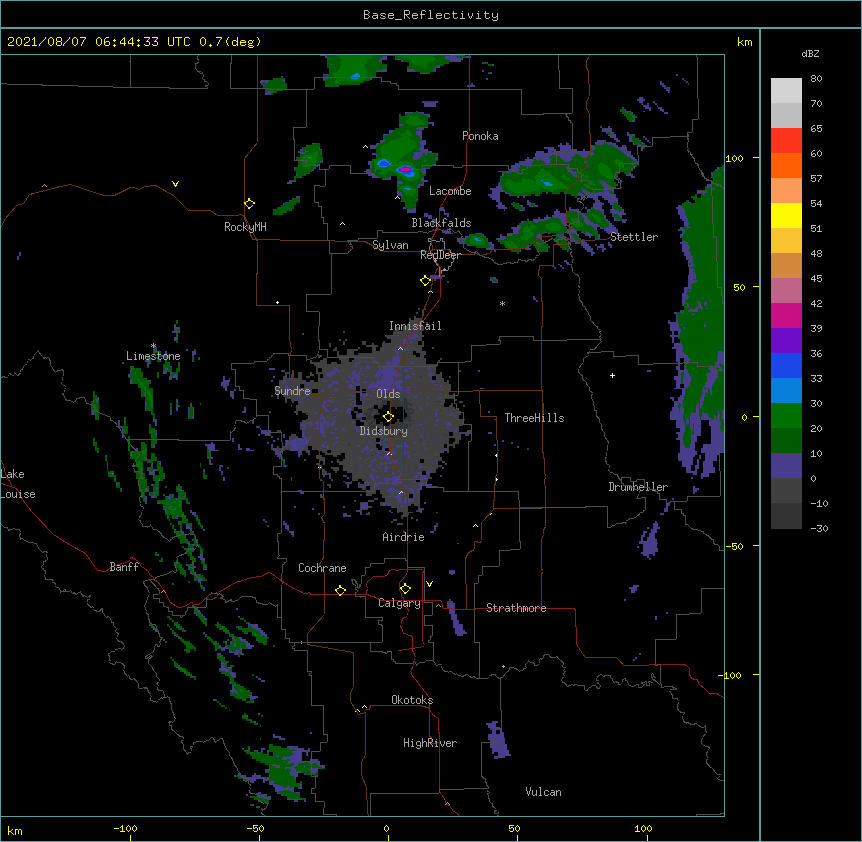862x842 pixels.
Task: Select the radar site diamond between Olds and Didsbury
Action: [x=388, y=417]
